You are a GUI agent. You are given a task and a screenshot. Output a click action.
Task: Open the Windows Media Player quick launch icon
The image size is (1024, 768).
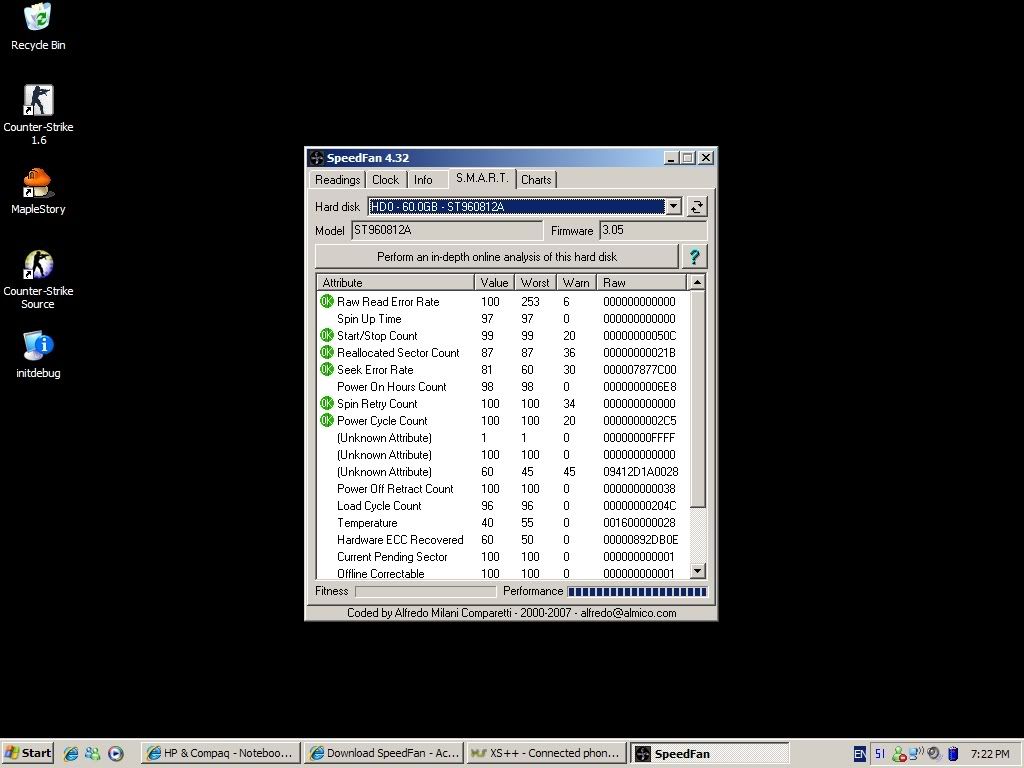(116, 753)
